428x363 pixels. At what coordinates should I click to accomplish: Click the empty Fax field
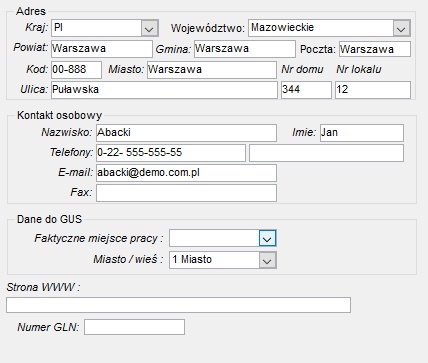click(186, 193)
